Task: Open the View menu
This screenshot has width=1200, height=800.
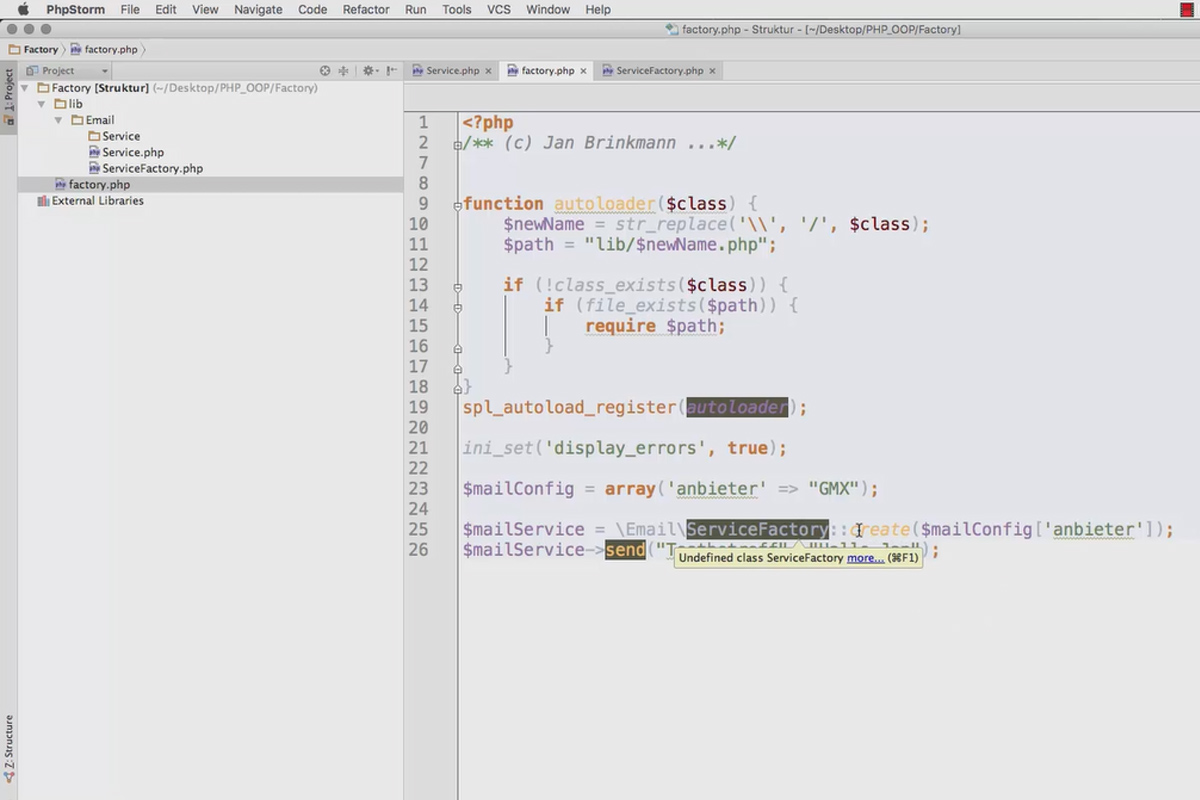Action: click(205, 9)
